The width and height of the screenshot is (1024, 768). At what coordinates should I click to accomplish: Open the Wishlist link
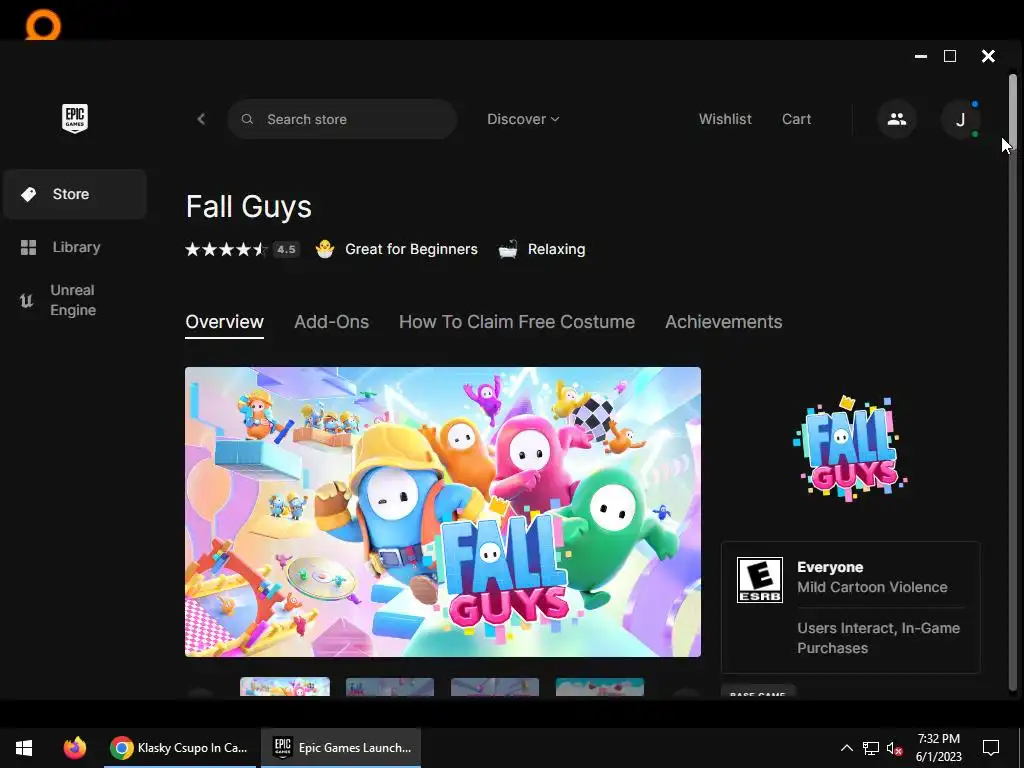point(725,119)
